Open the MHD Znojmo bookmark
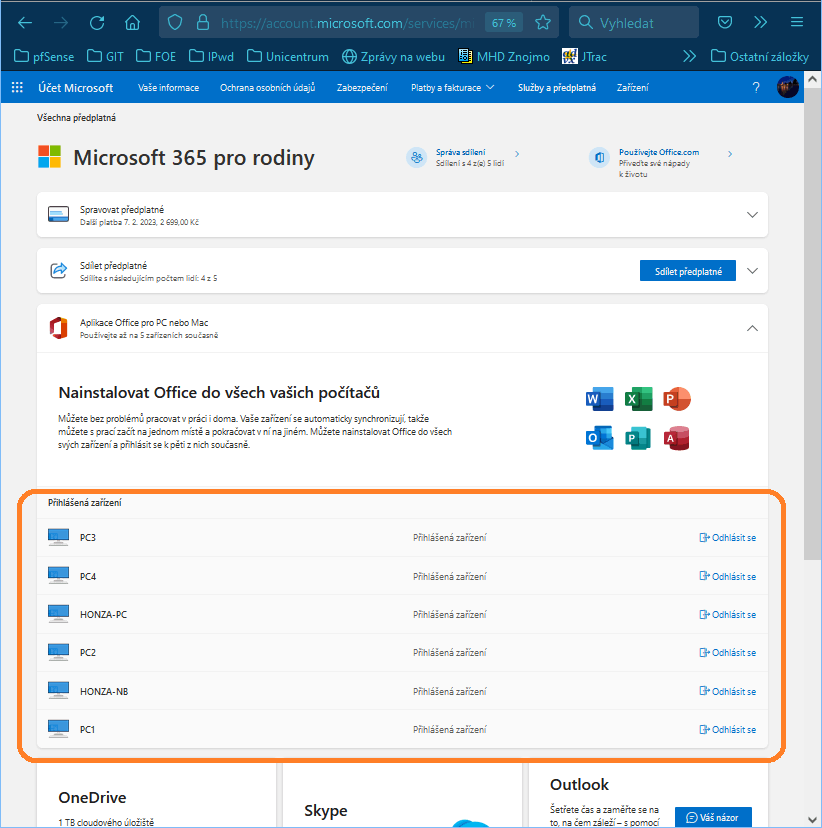The image size is (822, 828). 504,57
